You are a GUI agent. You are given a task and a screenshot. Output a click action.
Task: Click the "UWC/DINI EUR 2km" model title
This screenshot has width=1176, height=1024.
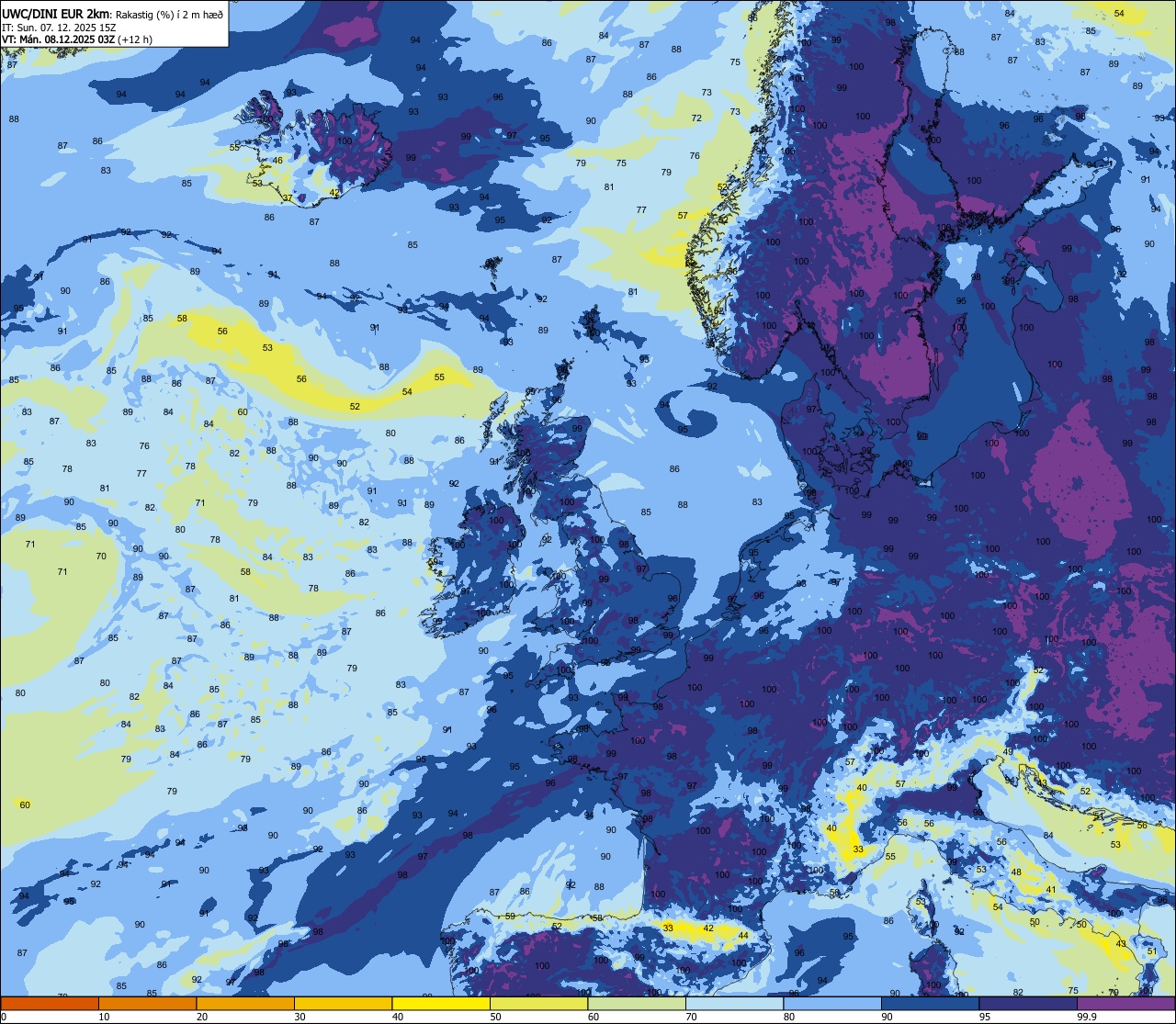point(55,14)
